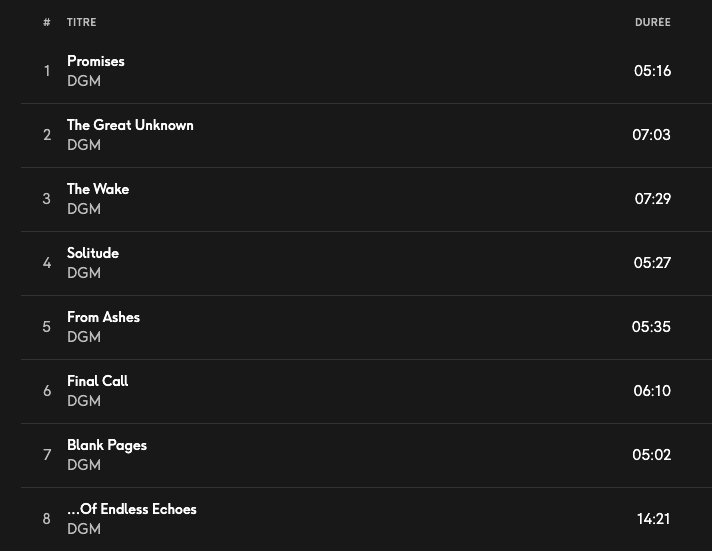Open DGM artist link under Promises
This screenshot has width=712, height=551.
[84, 81]
